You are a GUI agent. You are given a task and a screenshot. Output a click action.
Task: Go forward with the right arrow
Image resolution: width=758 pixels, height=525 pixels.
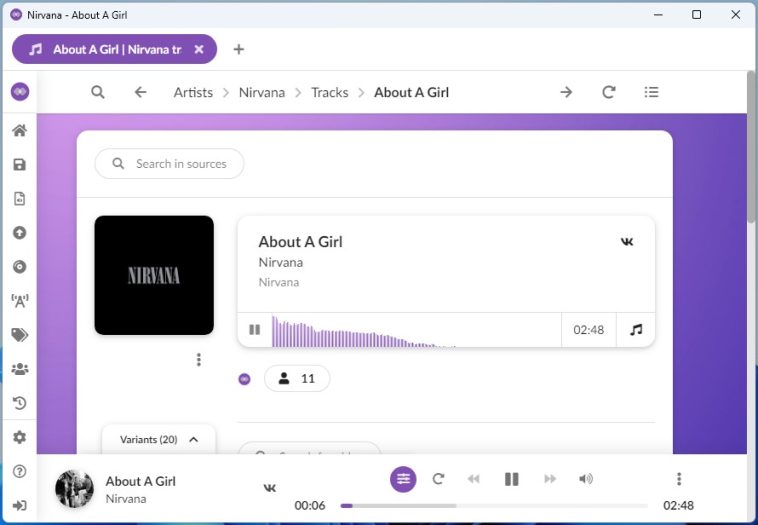coord(567,92)
